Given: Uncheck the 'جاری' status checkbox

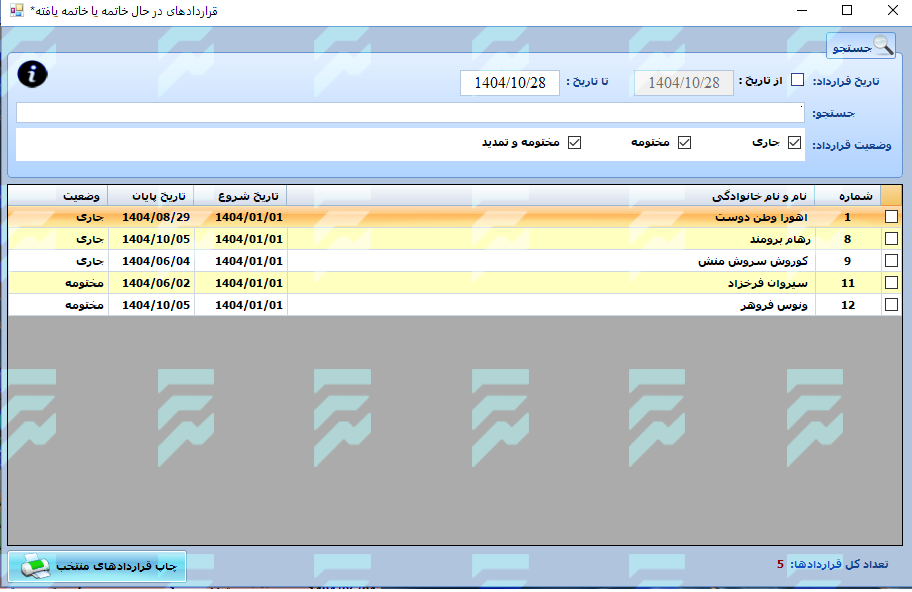Looking at the screenshot, I should 794,143.
